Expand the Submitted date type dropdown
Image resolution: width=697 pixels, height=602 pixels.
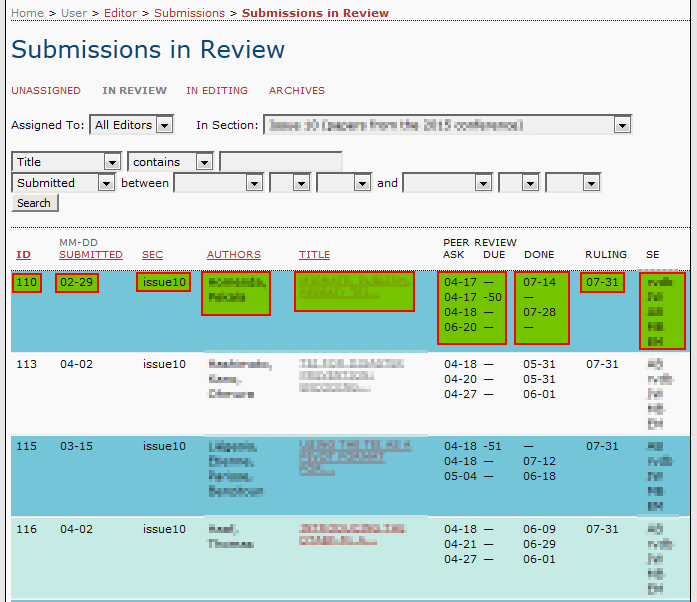(64, 183)
